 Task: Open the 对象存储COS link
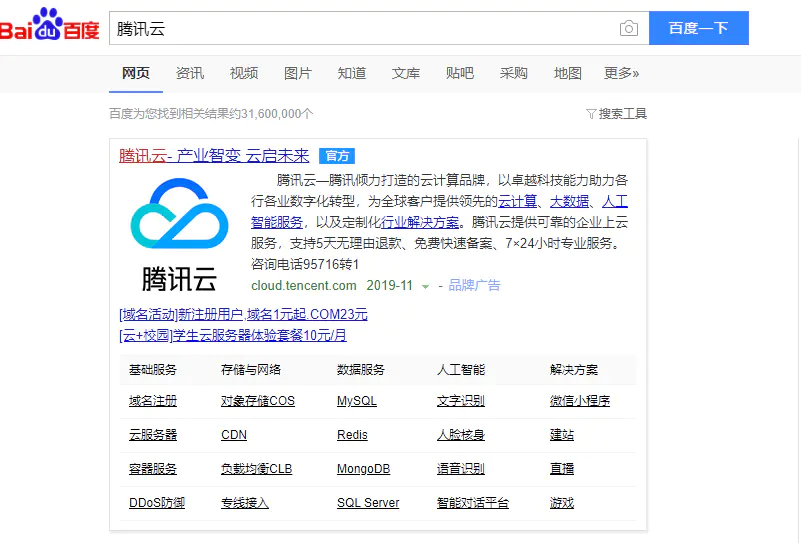(258, 401)
